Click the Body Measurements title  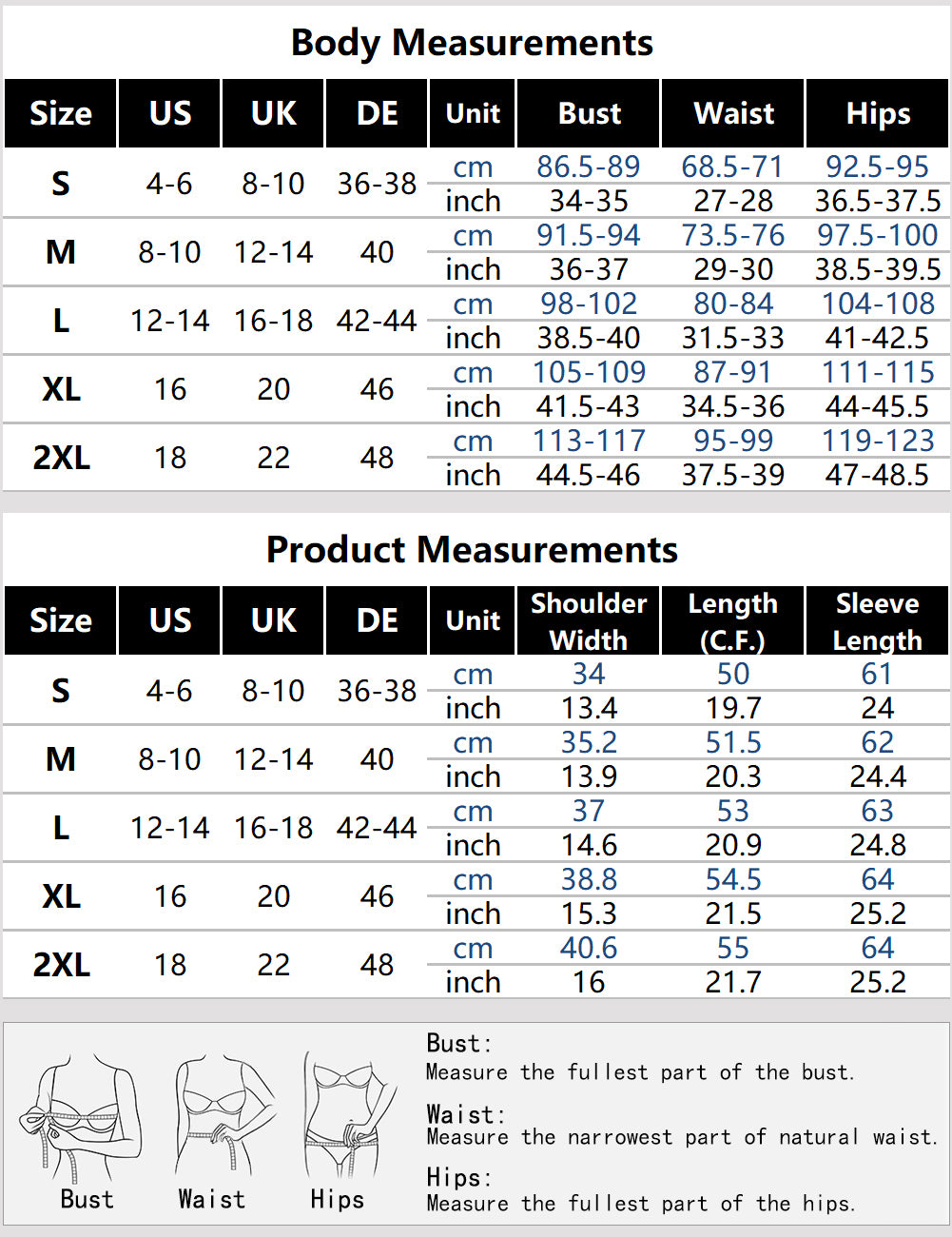click(472, 43)
